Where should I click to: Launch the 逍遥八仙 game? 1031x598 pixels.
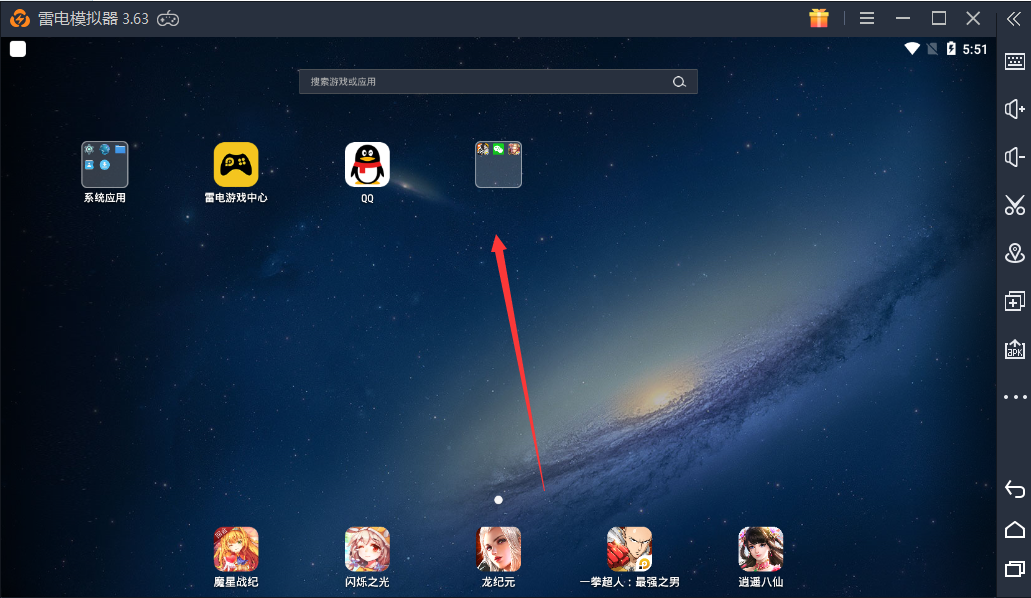click(760, 549)
